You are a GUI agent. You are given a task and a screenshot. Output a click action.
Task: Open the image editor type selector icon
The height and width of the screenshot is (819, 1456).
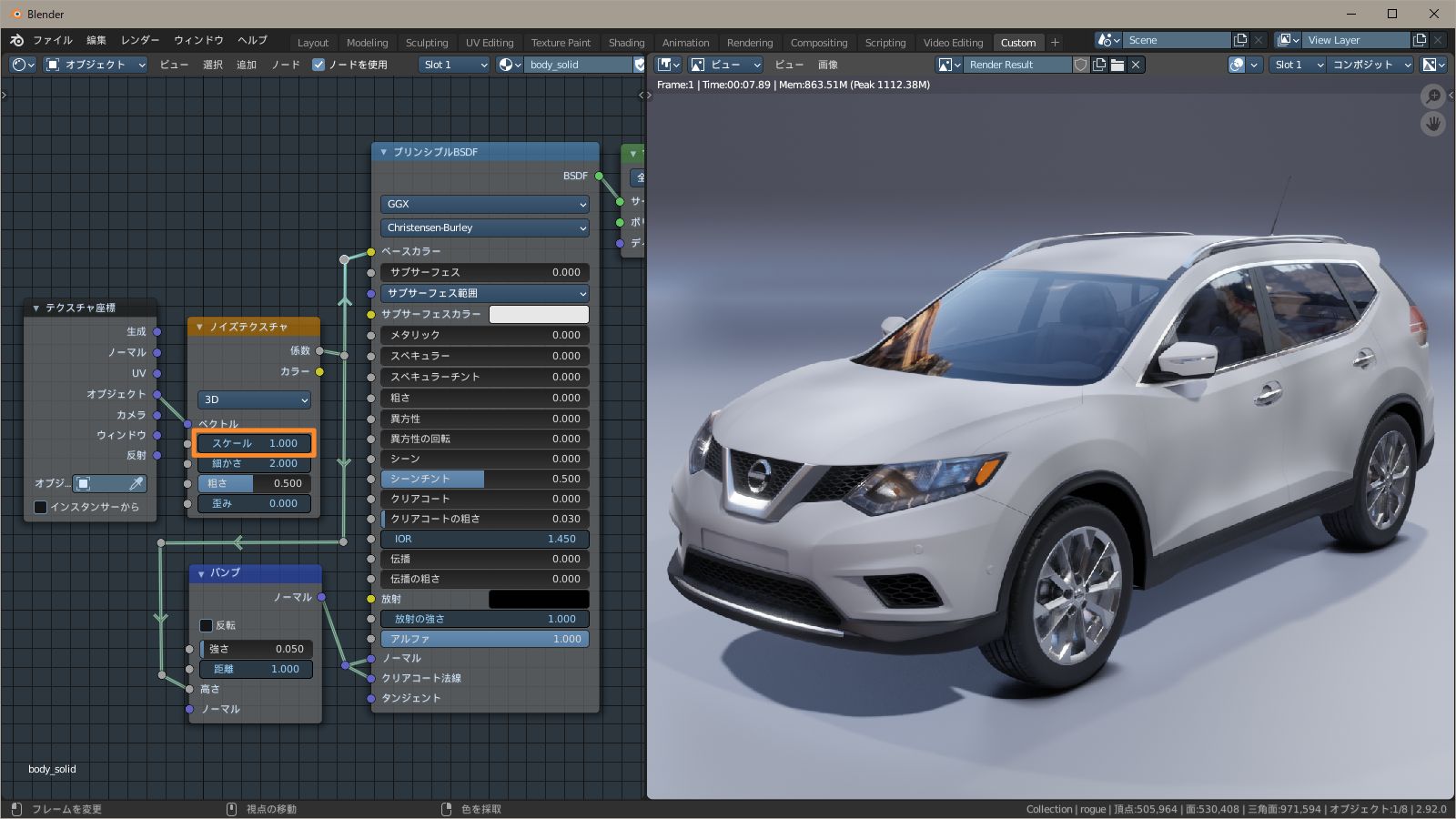click(669, 65)
